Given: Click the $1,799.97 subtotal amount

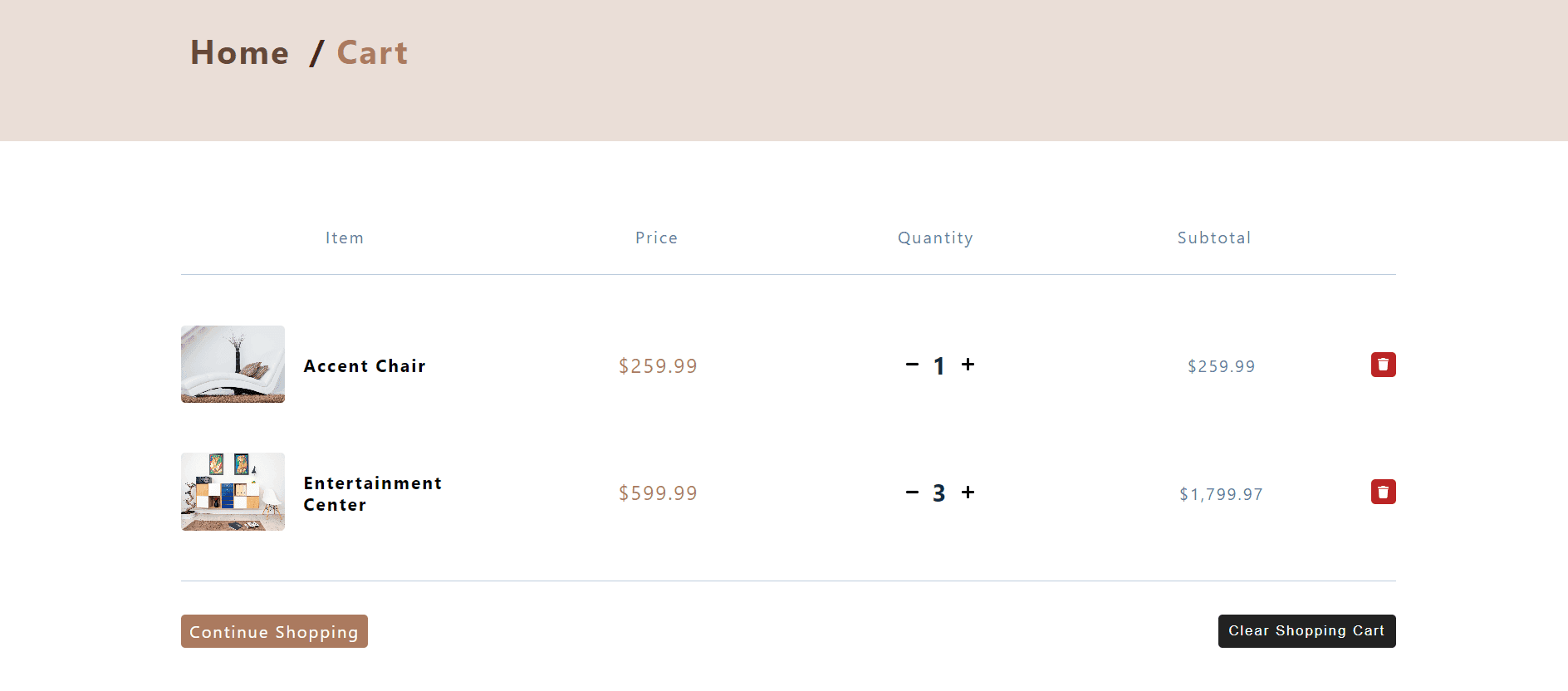Looking at the screenshot, I should (x=1221, y=495).
